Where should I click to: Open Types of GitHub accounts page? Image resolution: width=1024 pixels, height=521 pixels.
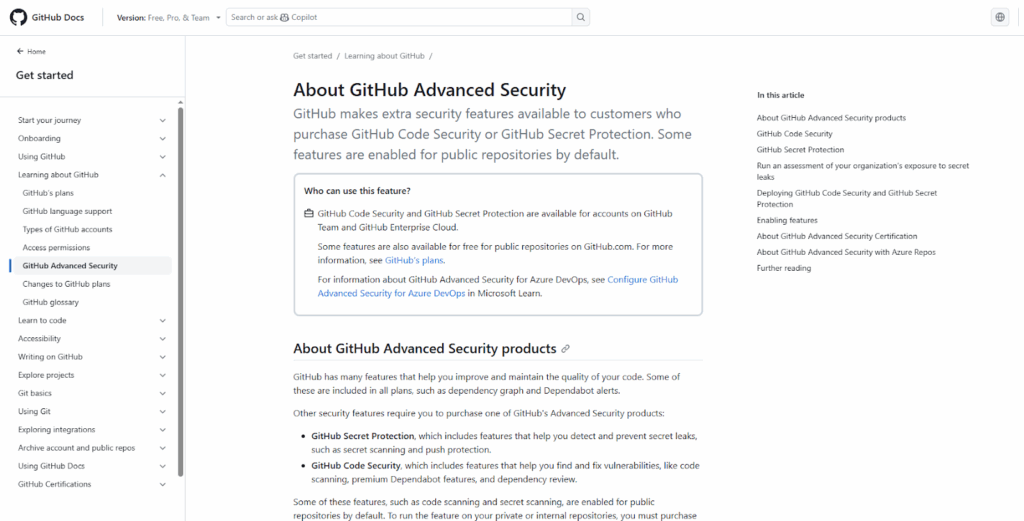[67, 229]
